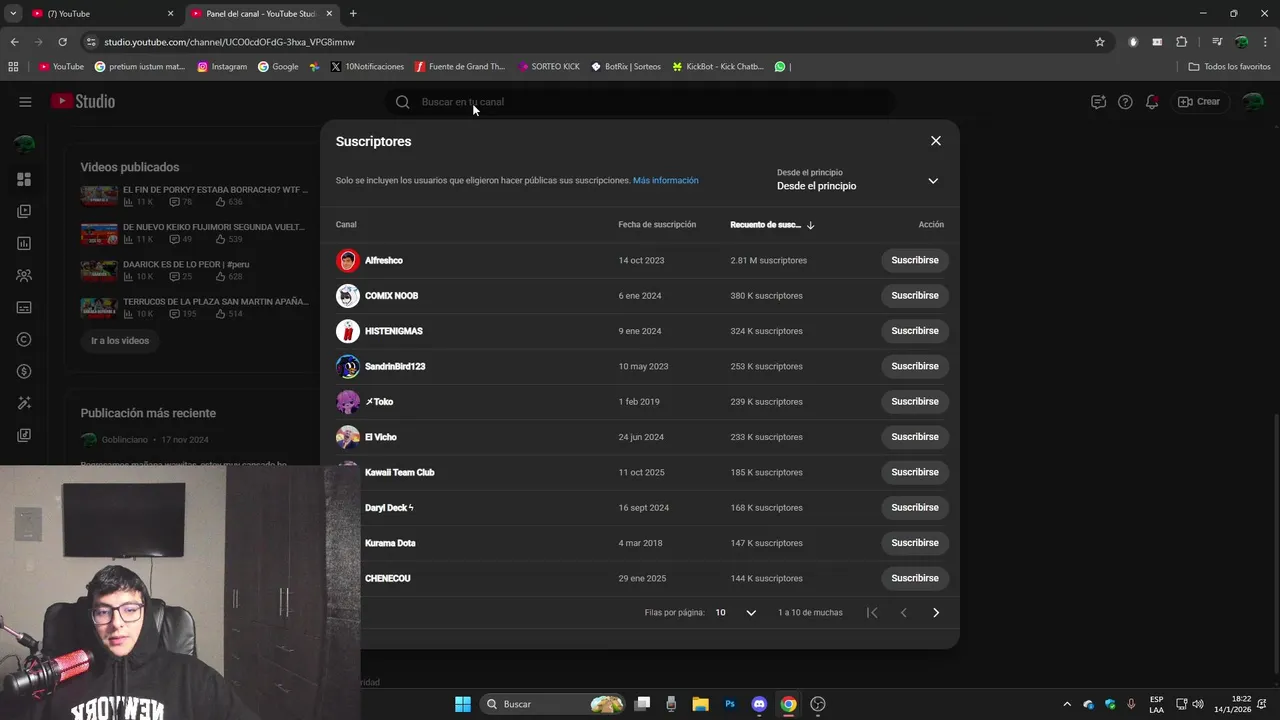The image size is (1280, 720).
Task: Open the Help question mark icon
Action: click(x=1125, y=102)
